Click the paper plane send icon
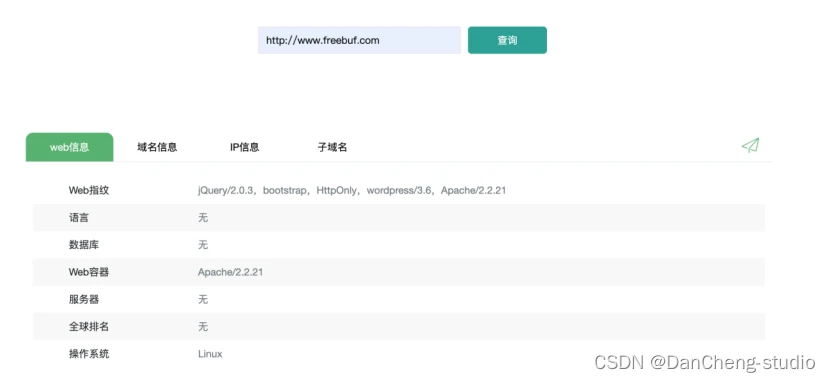Screen dimensions: 830x382 [751, 145]
